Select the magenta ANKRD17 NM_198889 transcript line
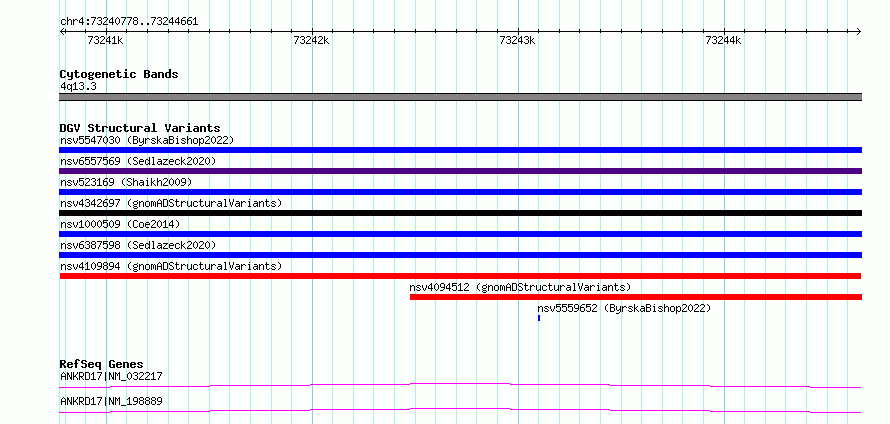 (x=460, y=410)
